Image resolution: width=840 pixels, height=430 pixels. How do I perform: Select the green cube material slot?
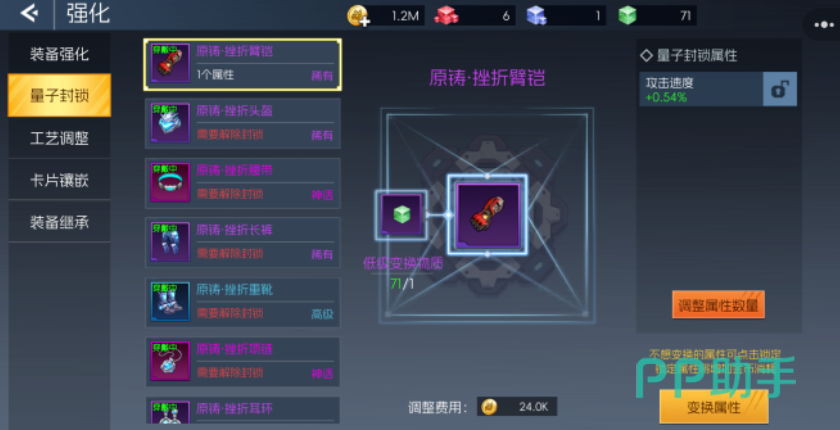(x=401, y=215)
